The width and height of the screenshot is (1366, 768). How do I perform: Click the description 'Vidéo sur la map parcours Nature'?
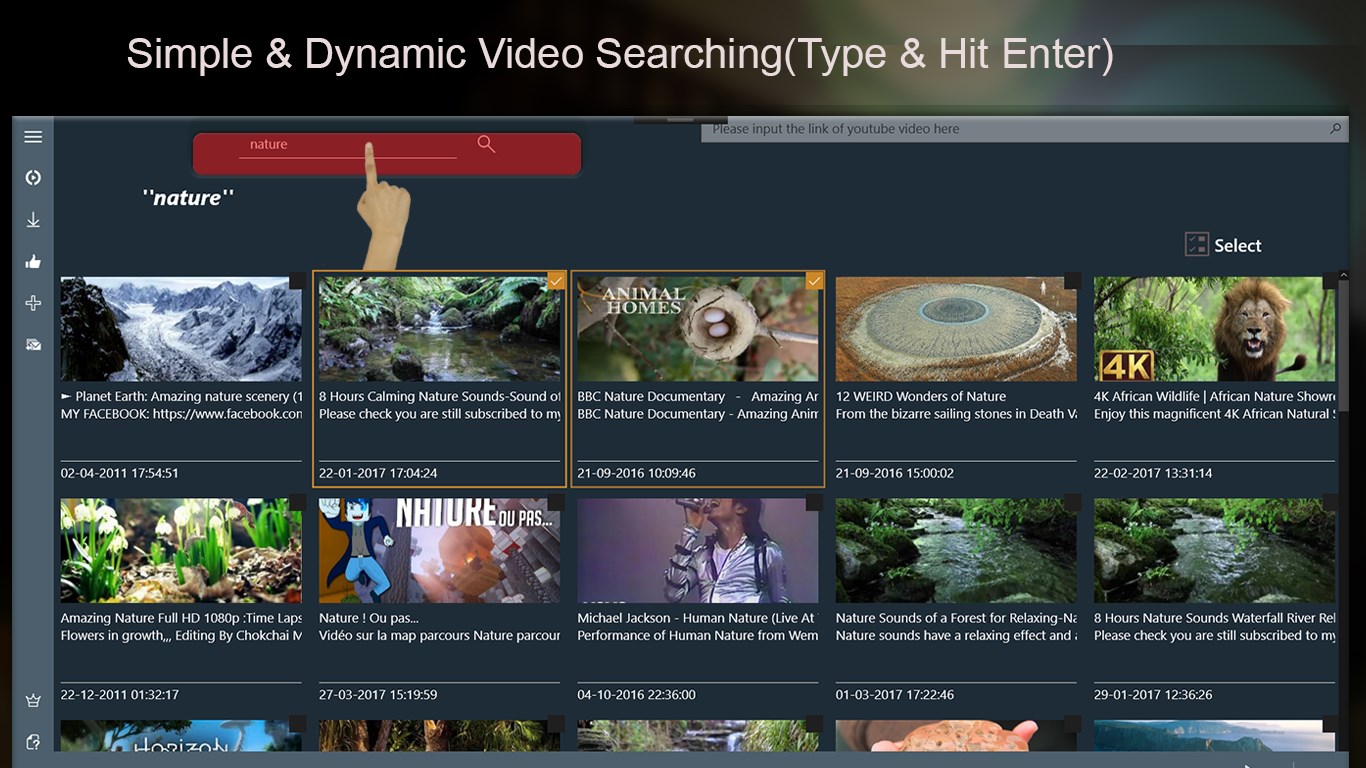[439, 636]
